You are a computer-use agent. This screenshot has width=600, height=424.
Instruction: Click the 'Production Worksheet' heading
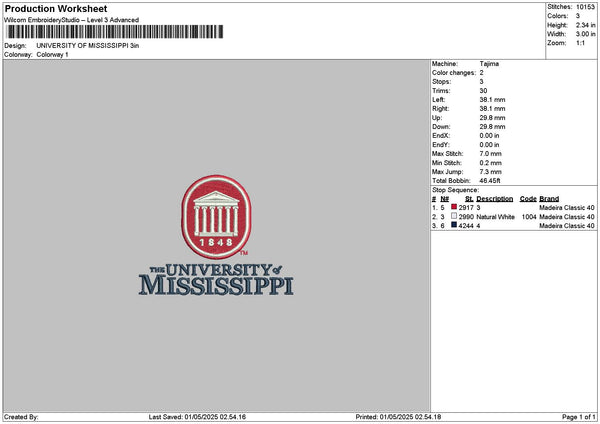[56, 8]
